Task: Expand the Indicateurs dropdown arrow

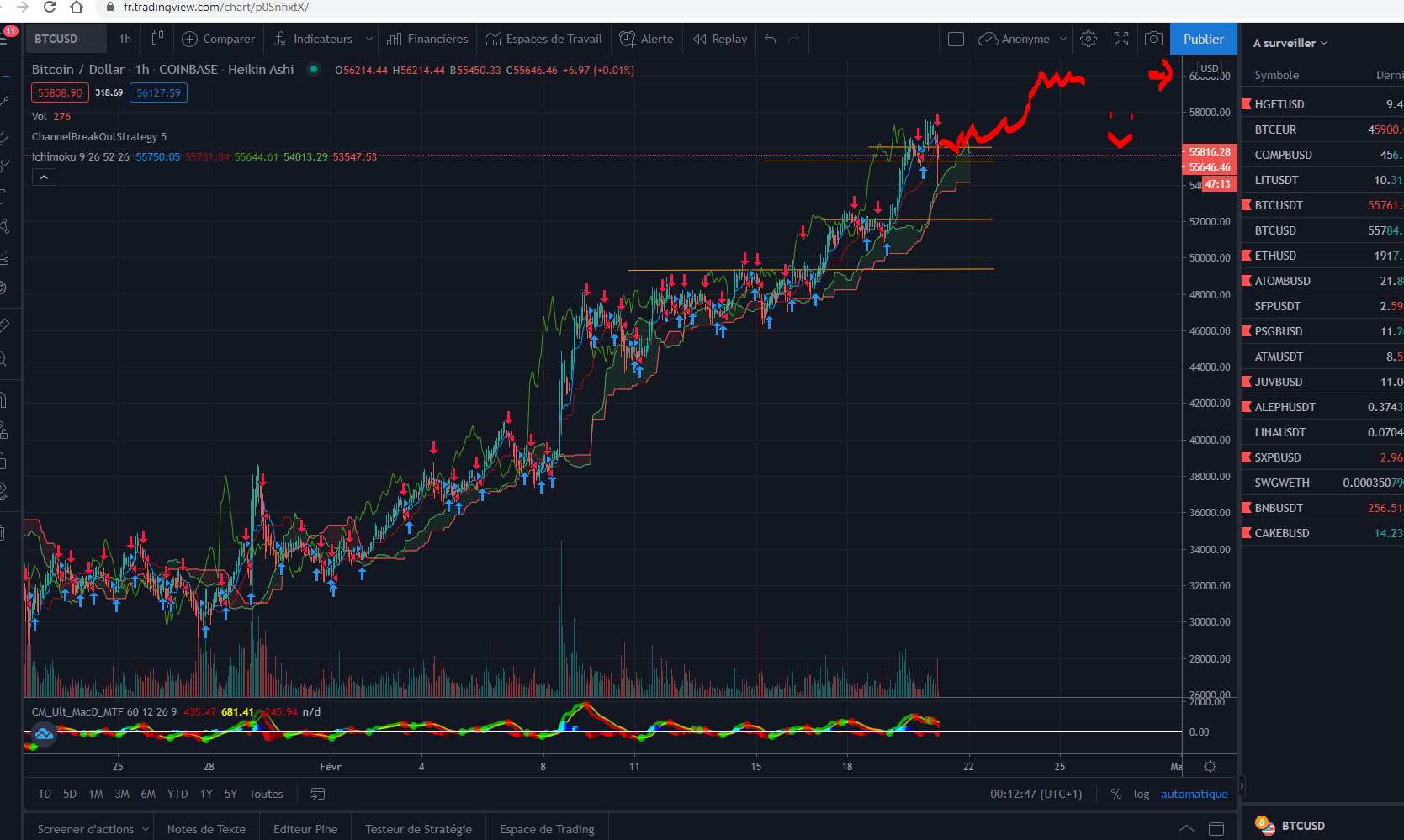Action: click(x=368, y=39)
